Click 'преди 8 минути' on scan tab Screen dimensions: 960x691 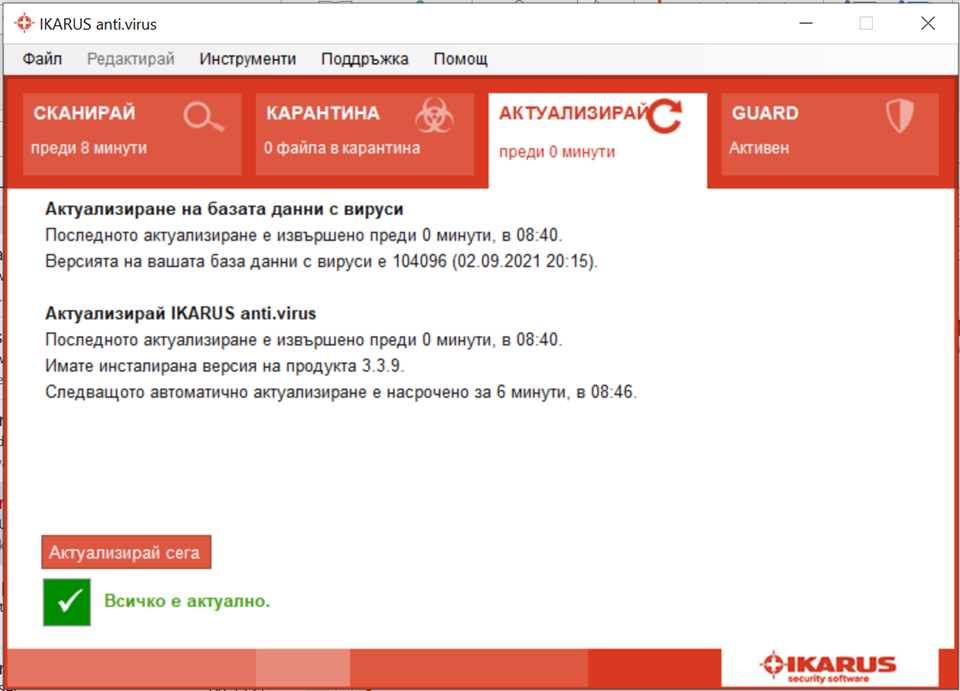(89, 148)
